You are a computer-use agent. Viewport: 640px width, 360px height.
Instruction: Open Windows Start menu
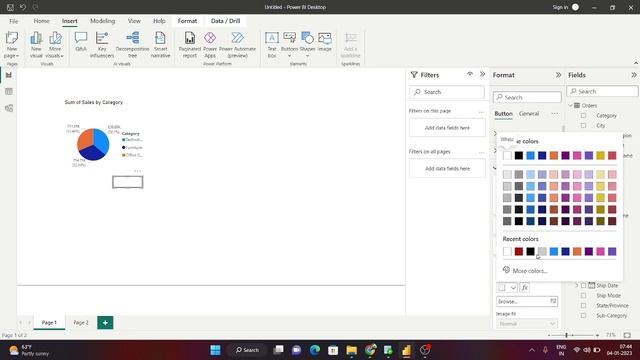pyautogui.click(x=215, y=350)
